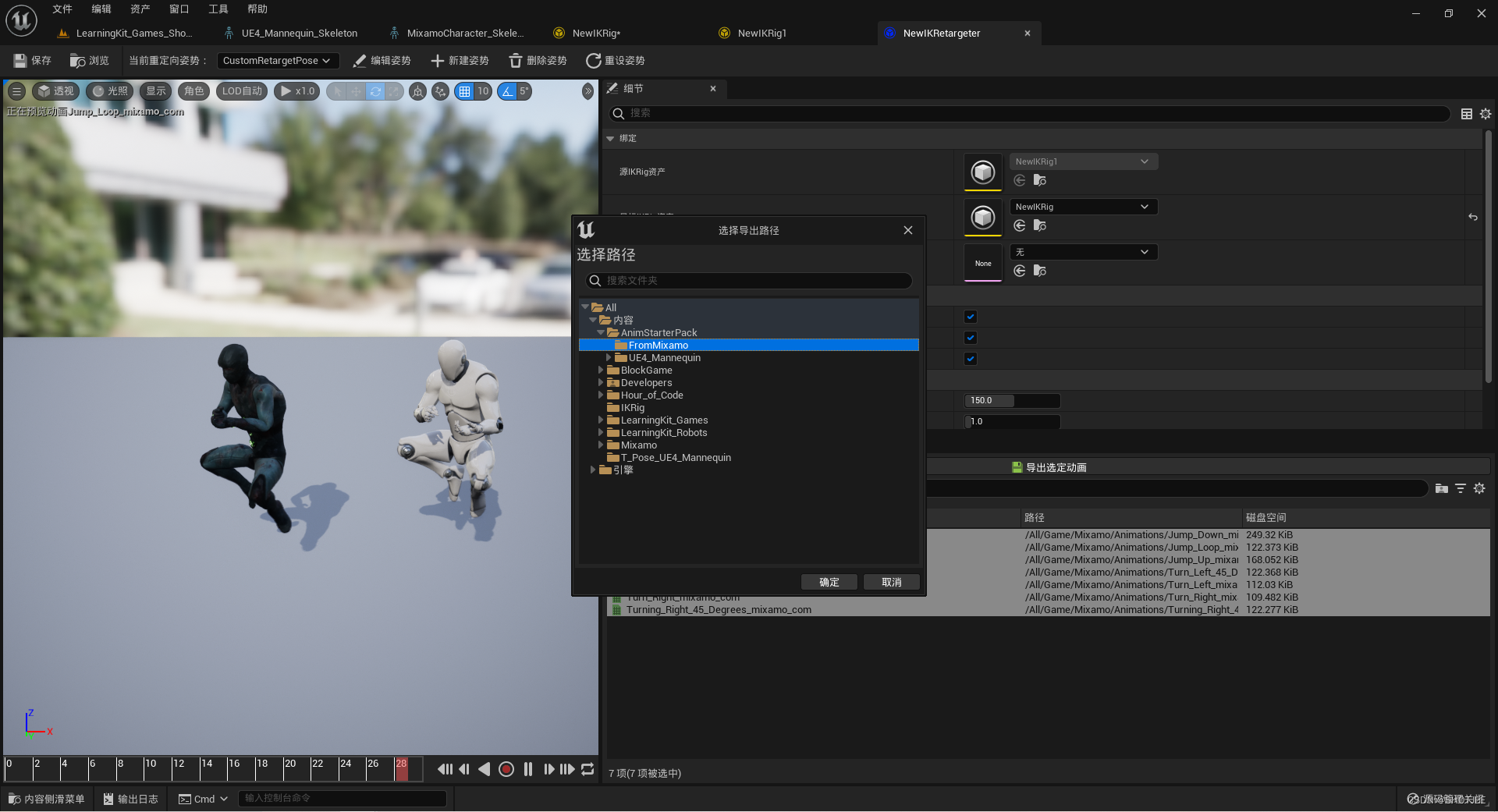1498x812 pixels.
Task: Open Cmd console type dropdown
Action: click(x=203, y=799)
